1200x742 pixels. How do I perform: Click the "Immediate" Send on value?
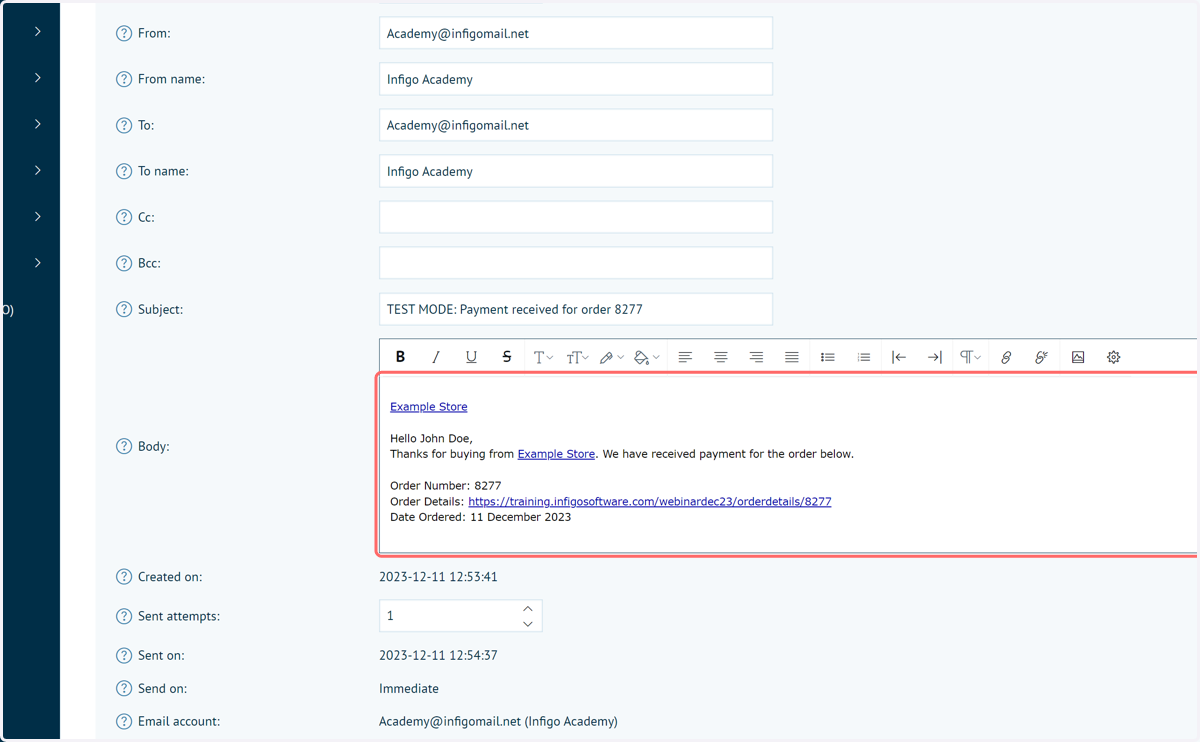409,689
